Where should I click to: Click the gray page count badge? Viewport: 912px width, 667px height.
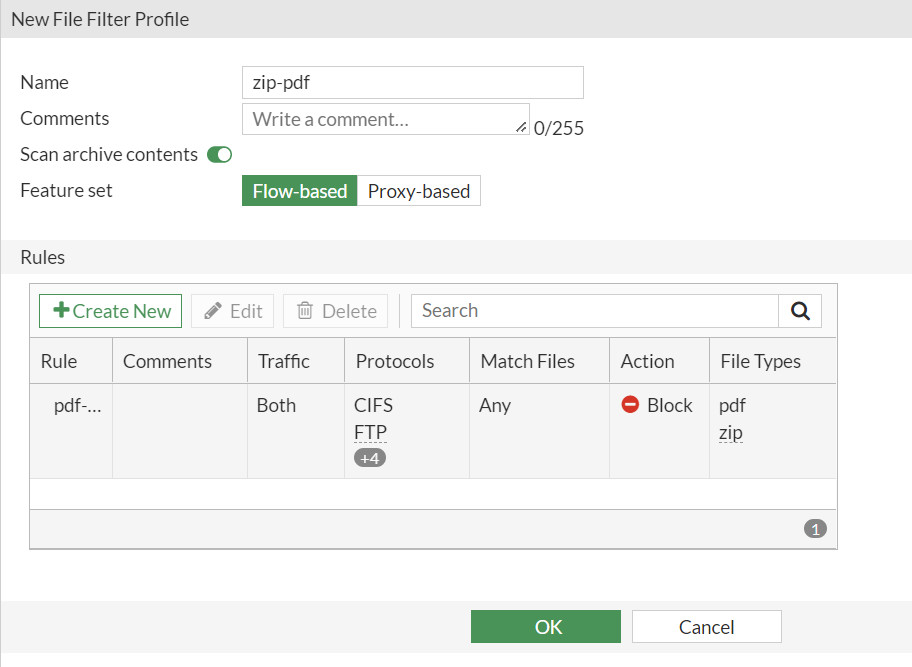tap(815, 528)
